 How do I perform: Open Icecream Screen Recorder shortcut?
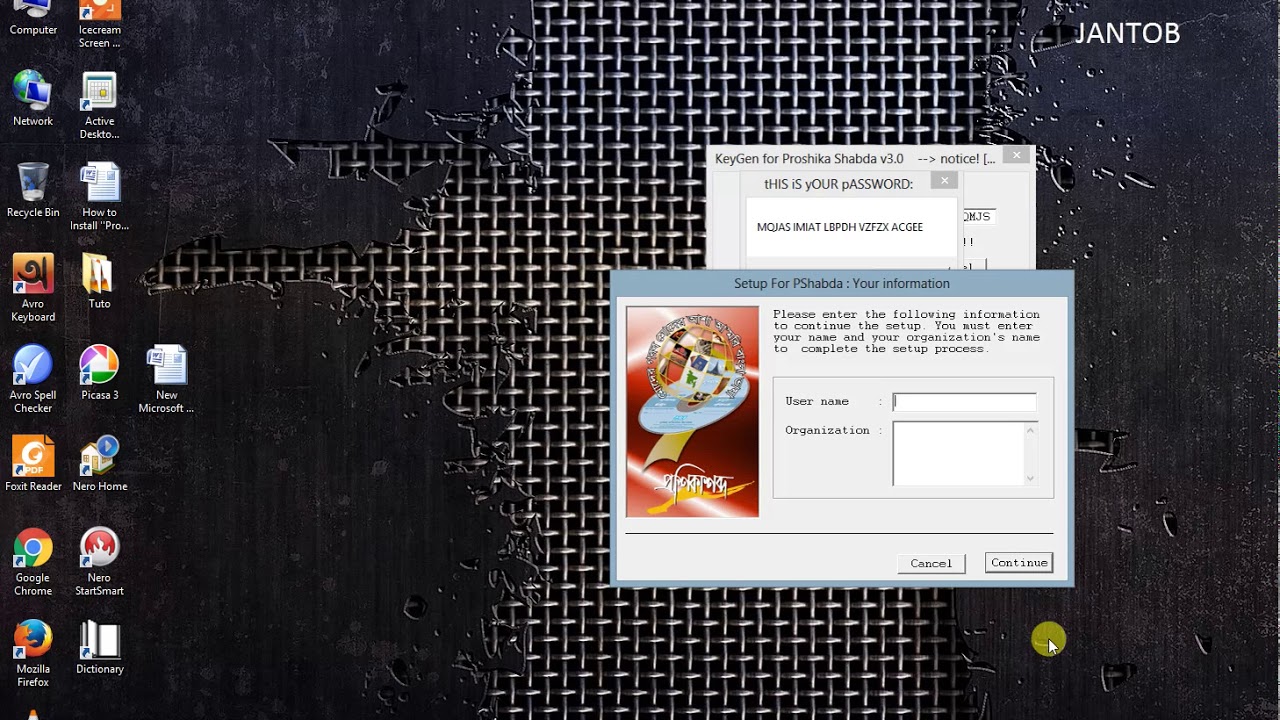[99, 23]
